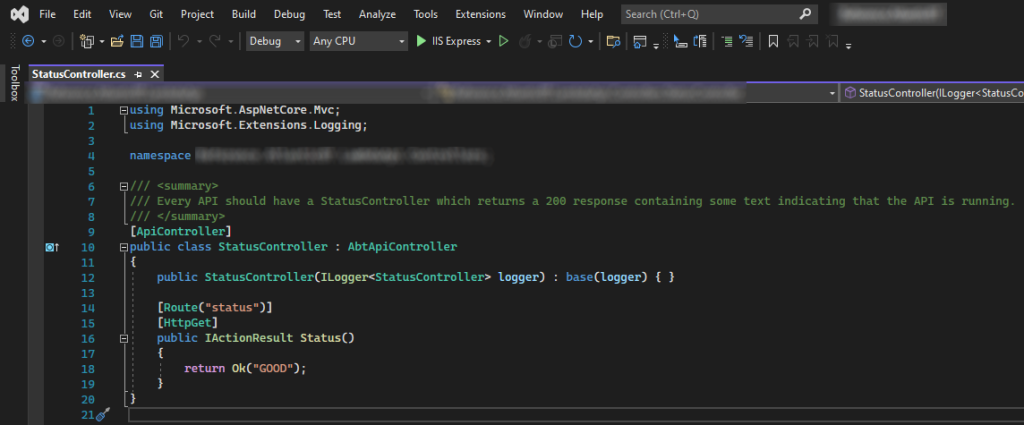Toggle a bookmark using the bookmark icon
This screenshot has width=1024, height=425.
click(773, 42)
